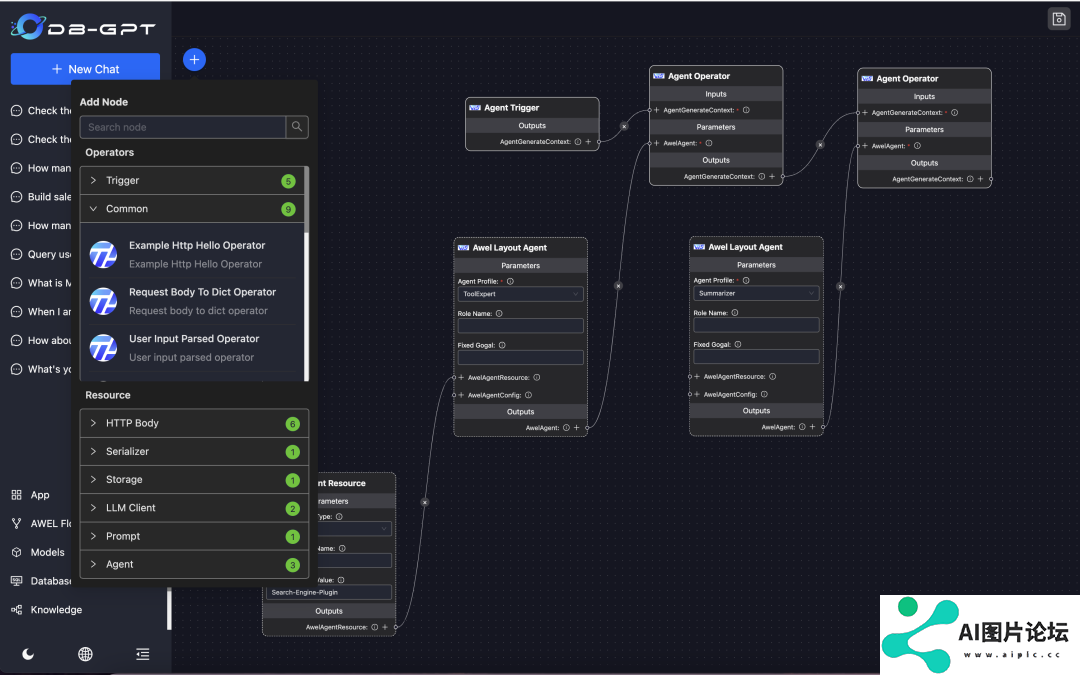Open the 'Build sale' conversation
This screenshot has width=1080, height=675.
[41, 197]
